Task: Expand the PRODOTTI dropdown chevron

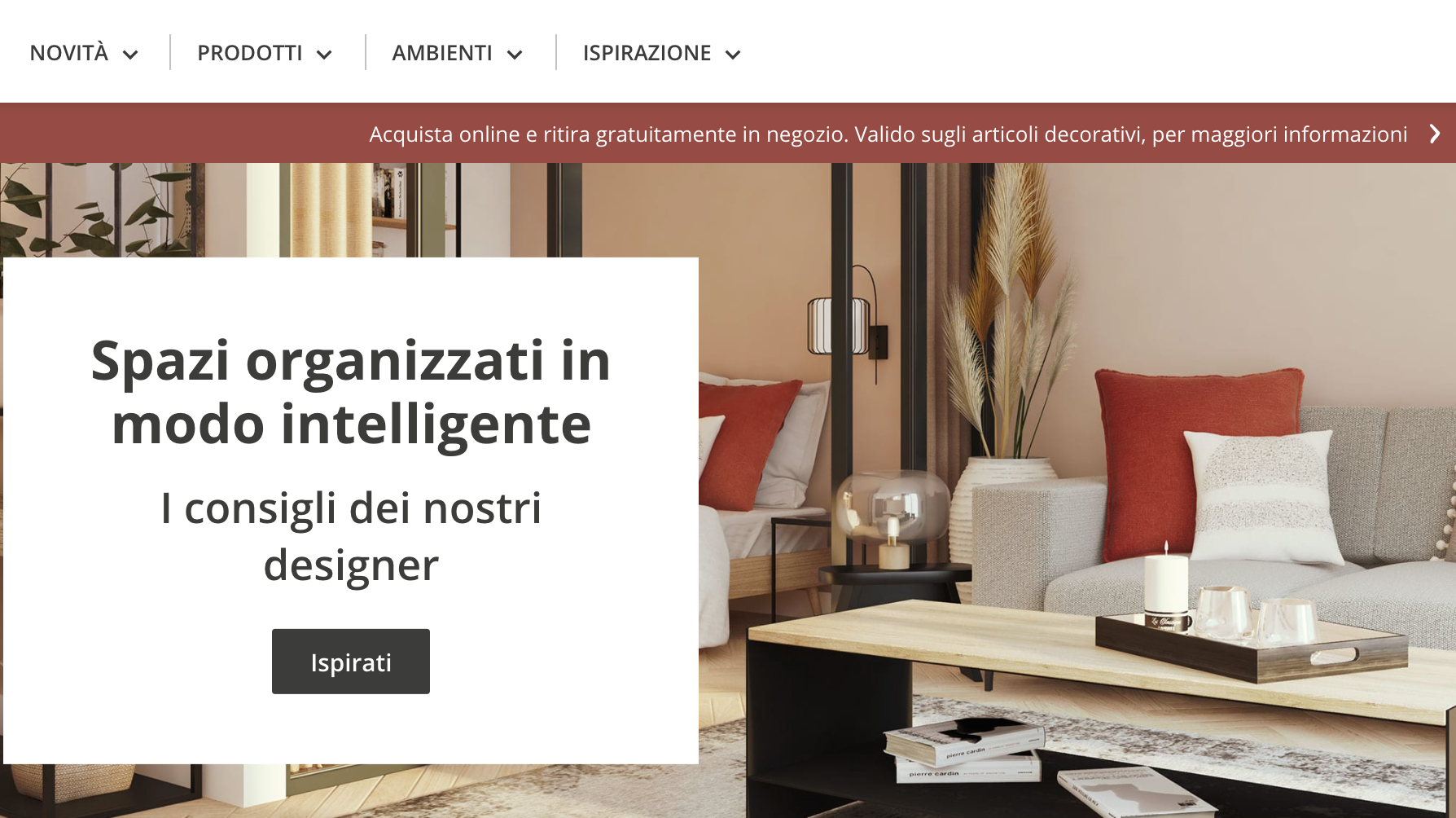Action: pyautogui.click(x=324, y=55)
